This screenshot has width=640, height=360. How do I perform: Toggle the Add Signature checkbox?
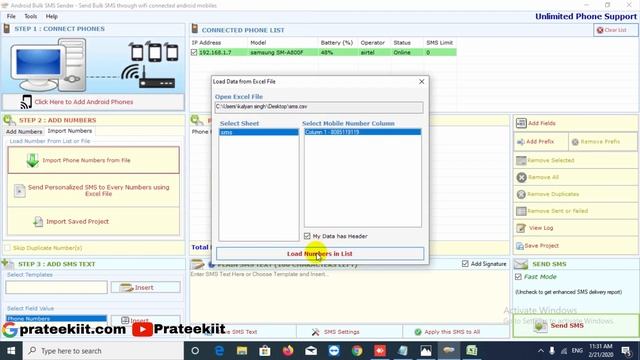click(465, 264)
